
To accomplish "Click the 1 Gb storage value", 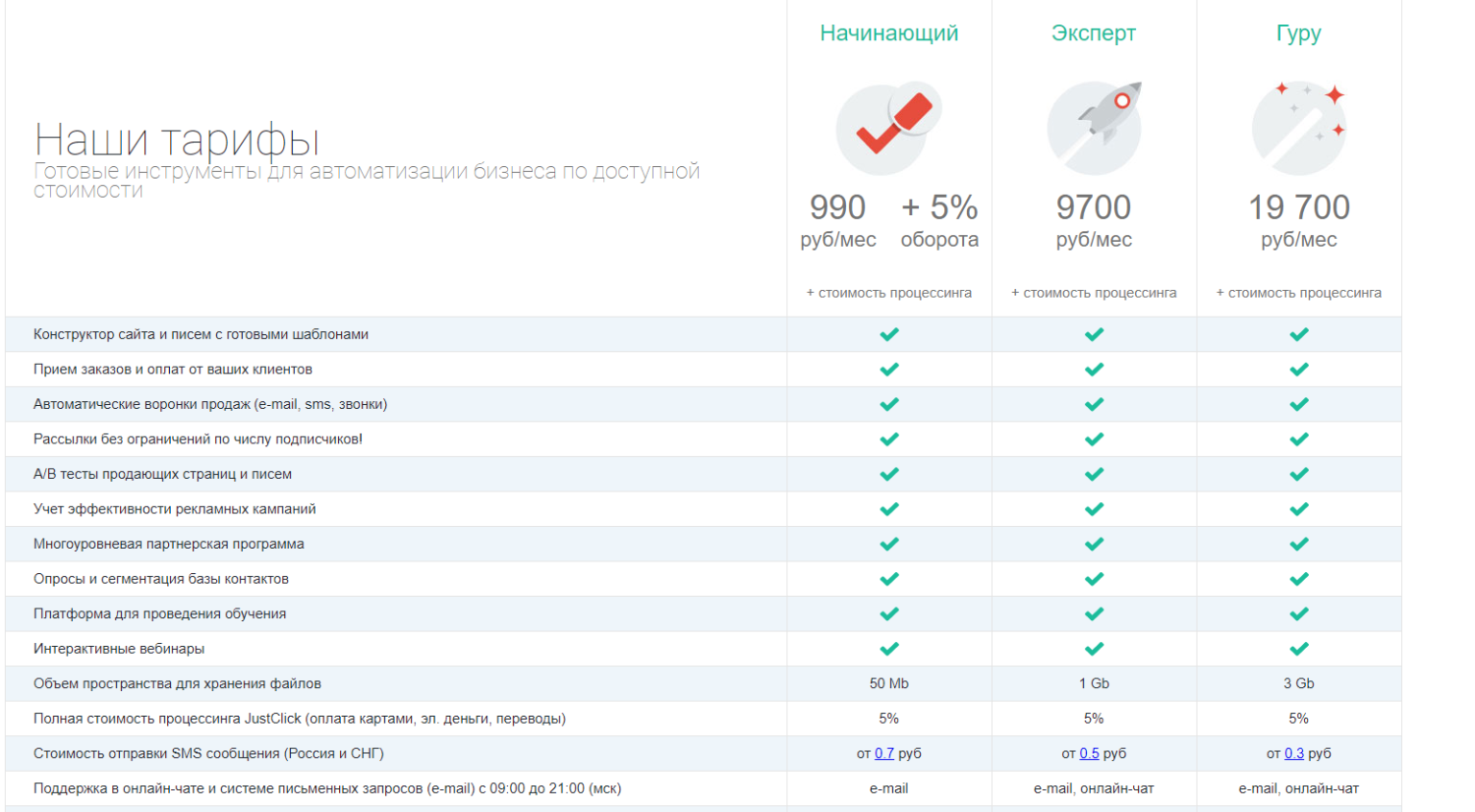I will [1094, 683].
